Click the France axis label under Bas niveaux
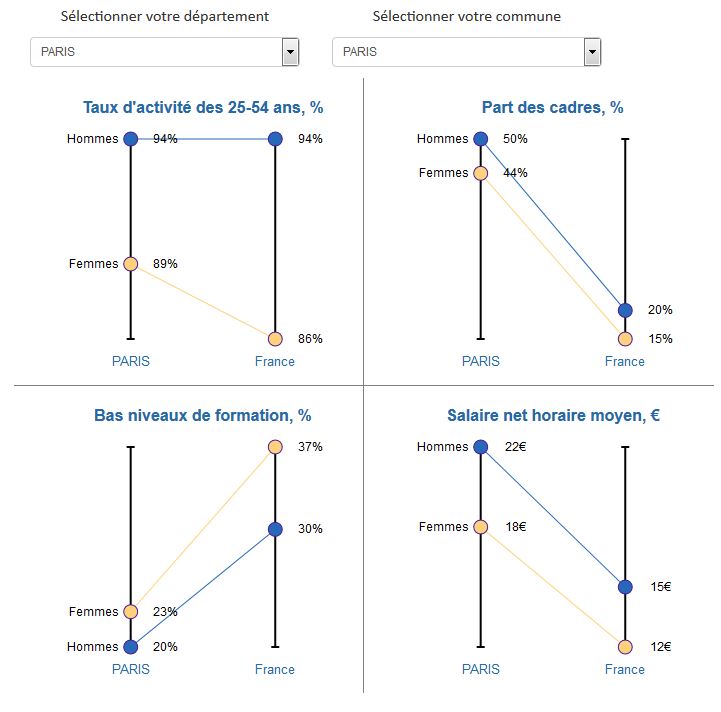Screen dimensions: 721x712 click(275, 670)
